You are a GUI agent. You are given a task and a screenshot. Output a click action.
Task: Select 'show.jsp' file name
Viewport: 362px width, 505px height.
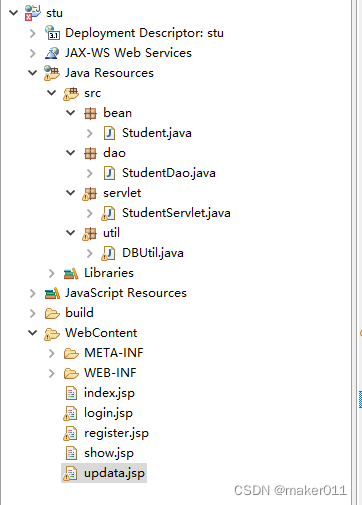(x=109, y=453)
